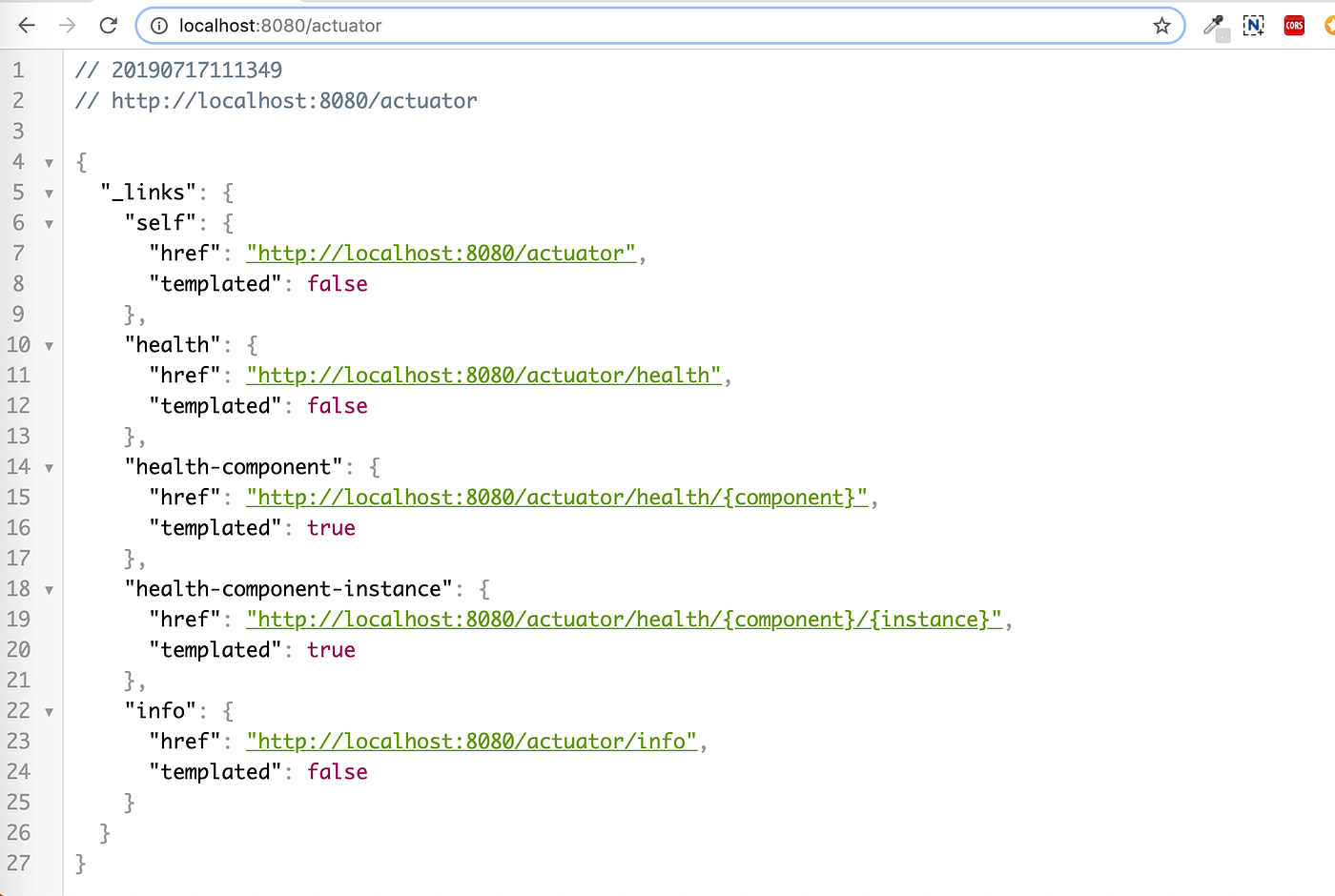Collapse the "self" object
This screenshot has width=1335, height=896.
click(48, 223)
